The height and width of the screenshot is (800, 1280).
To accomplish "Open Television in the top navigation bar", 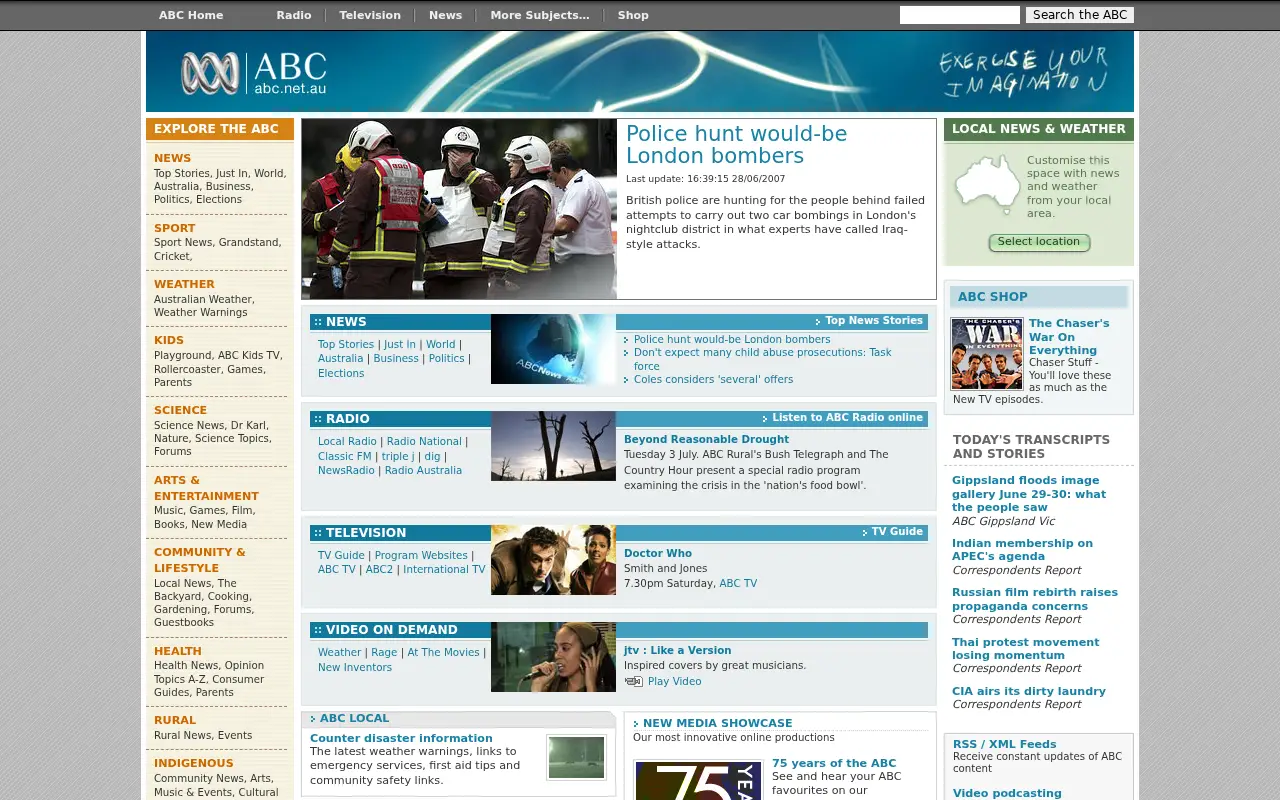I will click(x=370, y=15).
